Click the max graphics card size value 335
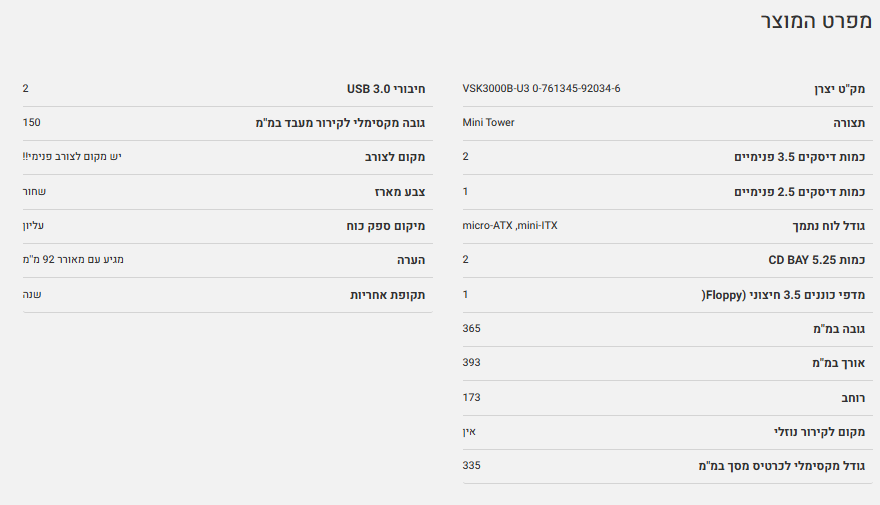 (472, 465)
